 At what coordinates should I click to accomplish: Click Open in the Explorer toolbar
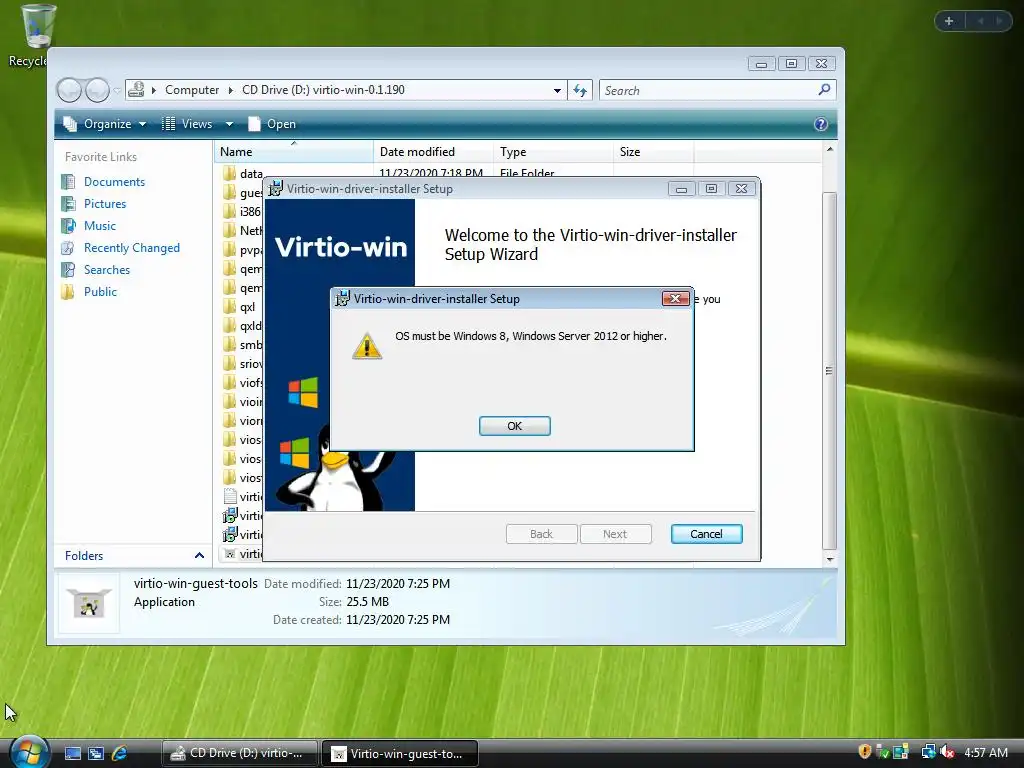click(x=272, y=124)
